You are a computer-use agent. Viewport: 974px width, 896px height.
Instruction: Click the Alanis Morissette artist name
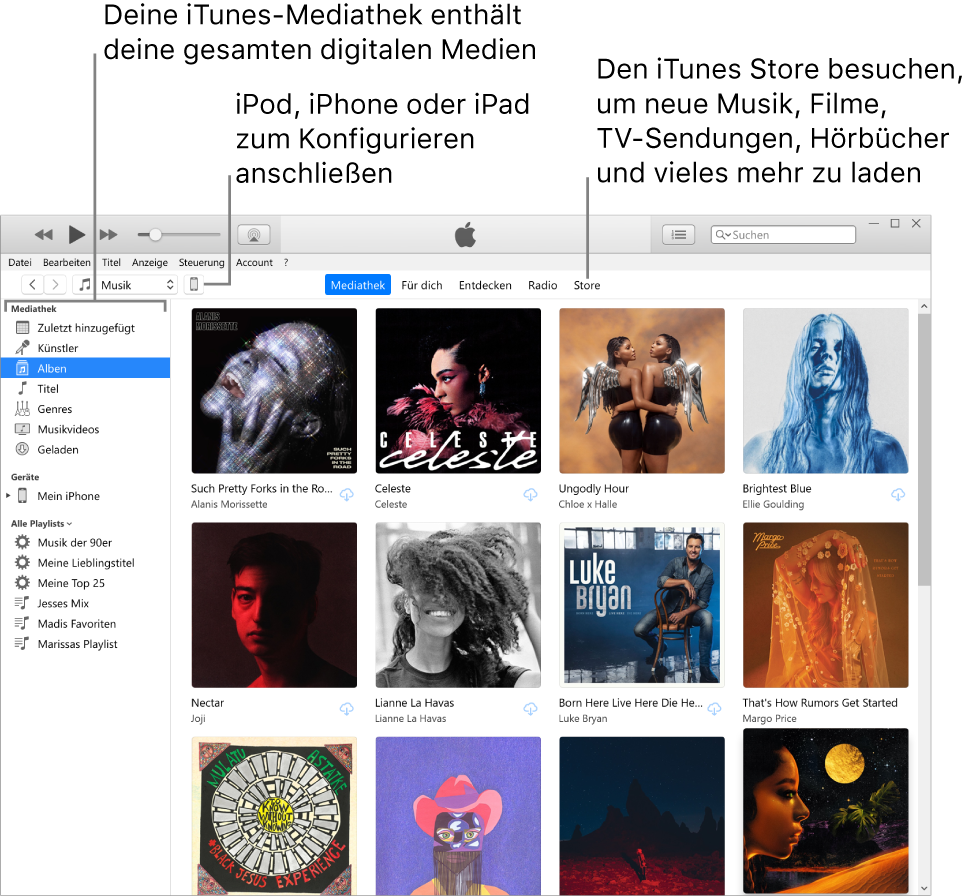click(x=229, y=505)
